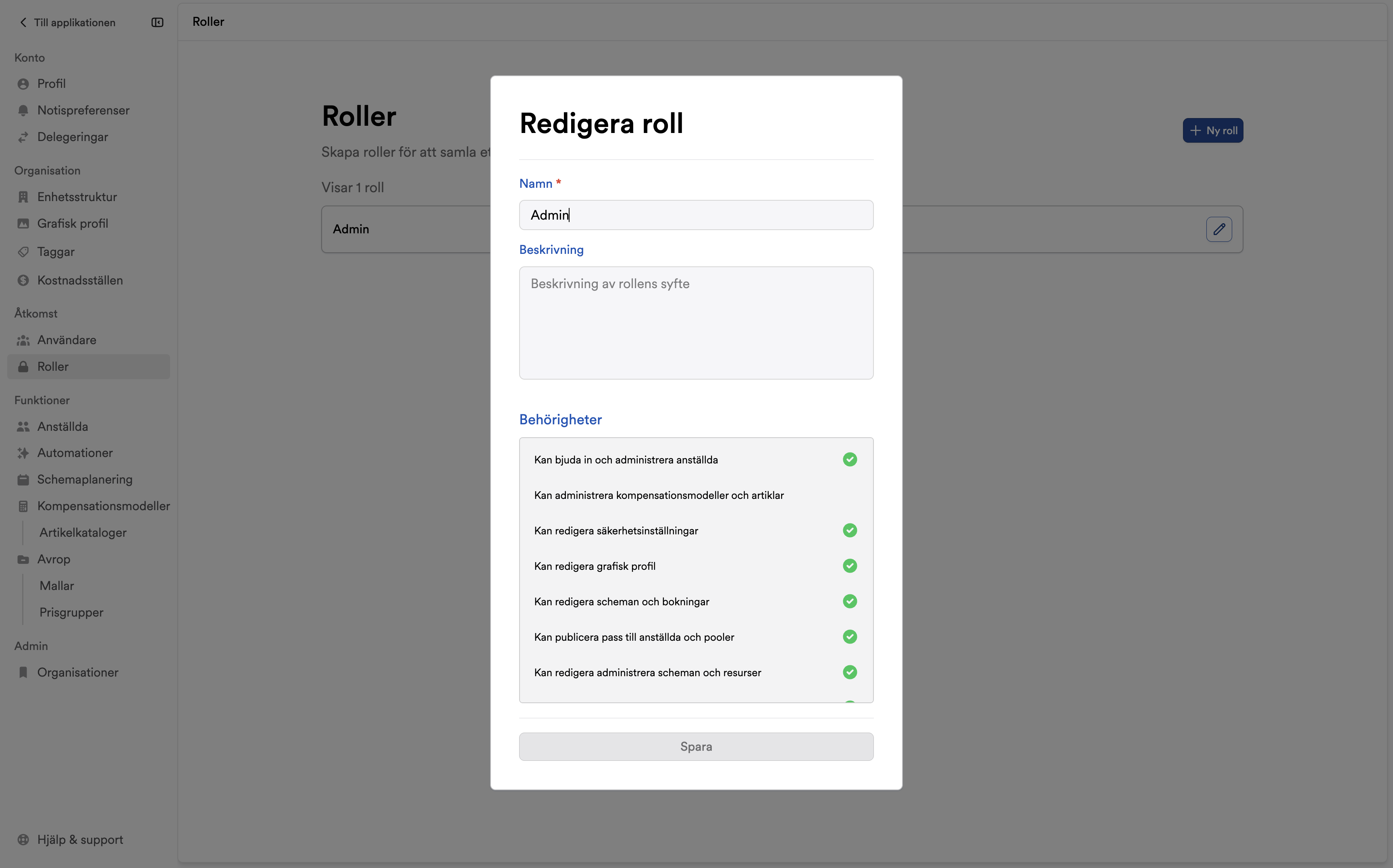Toggle Kan redigera administrera scheman och resurser
Screen dimensions: 1393x868
(850, 672)
